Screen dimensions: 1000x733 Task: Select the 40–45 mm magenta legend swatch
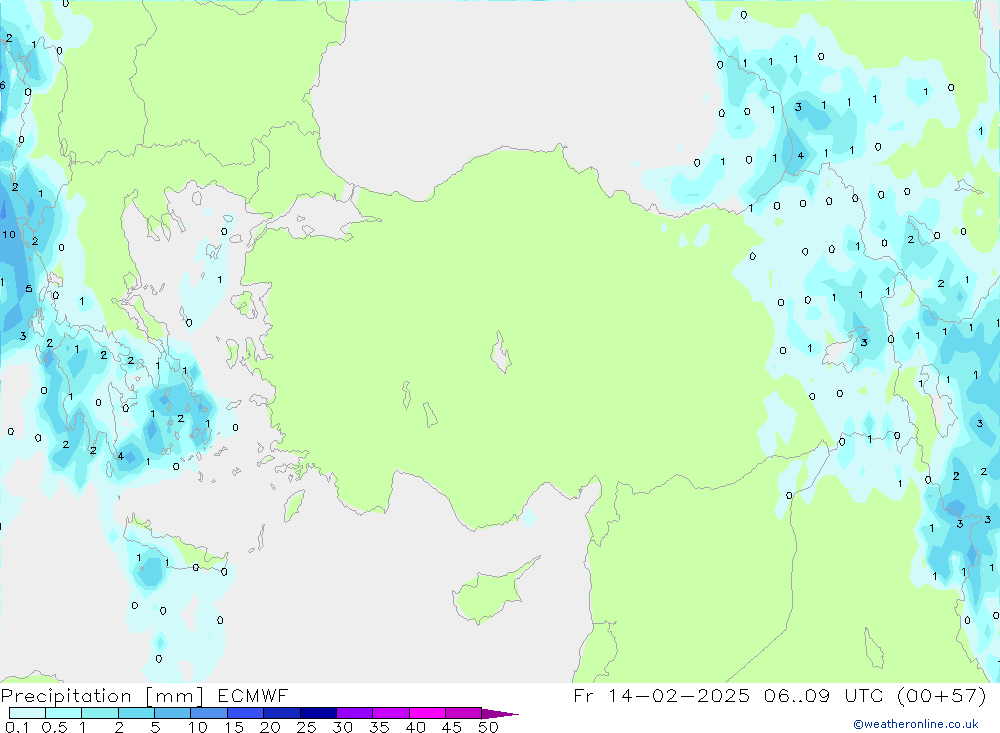(x=427, y=713)
